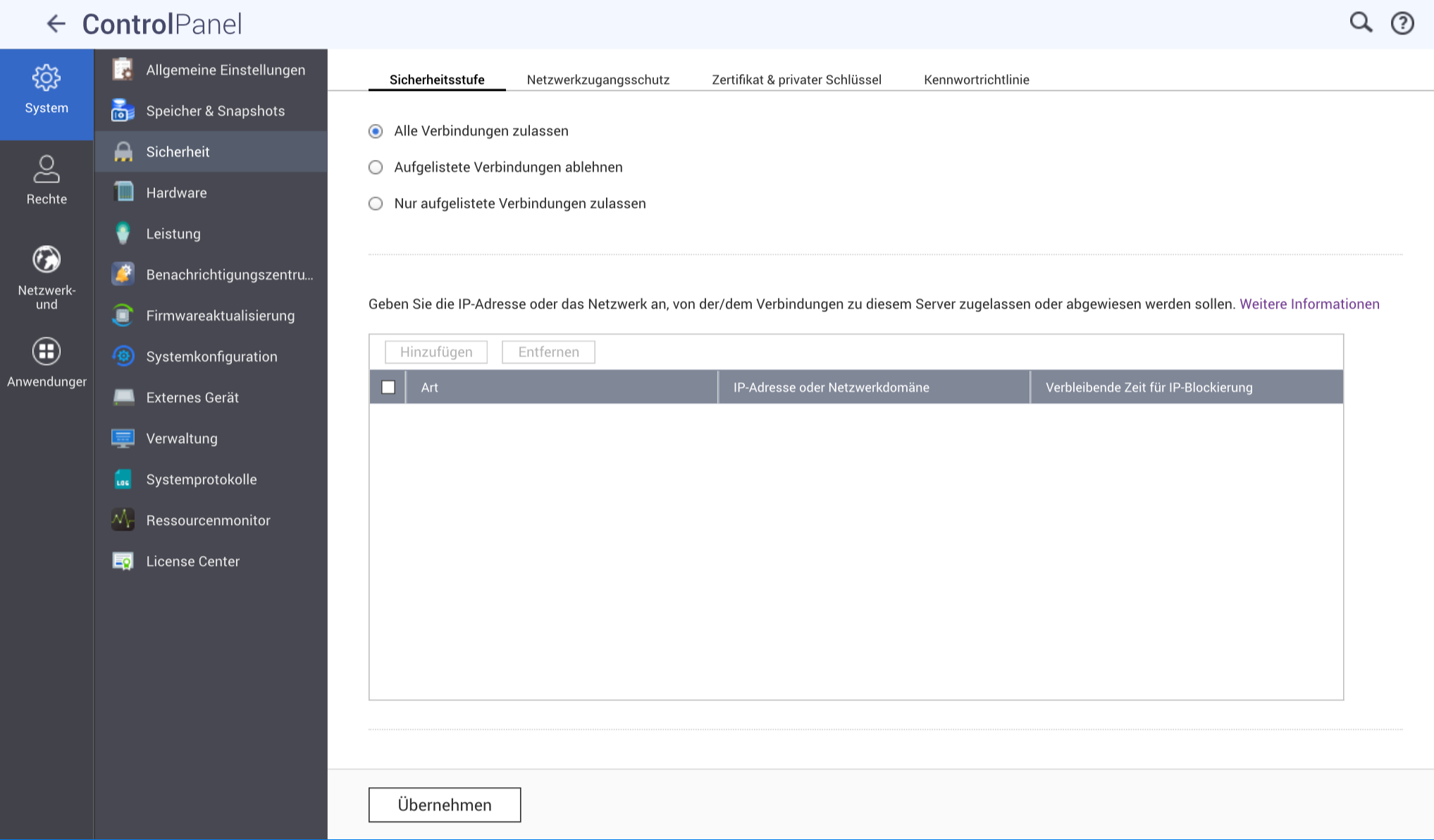The height and width of the screenshot is (840, 1434).
Task: Go to the Kennwortrichtlinie tab
Action: point(976,80)
